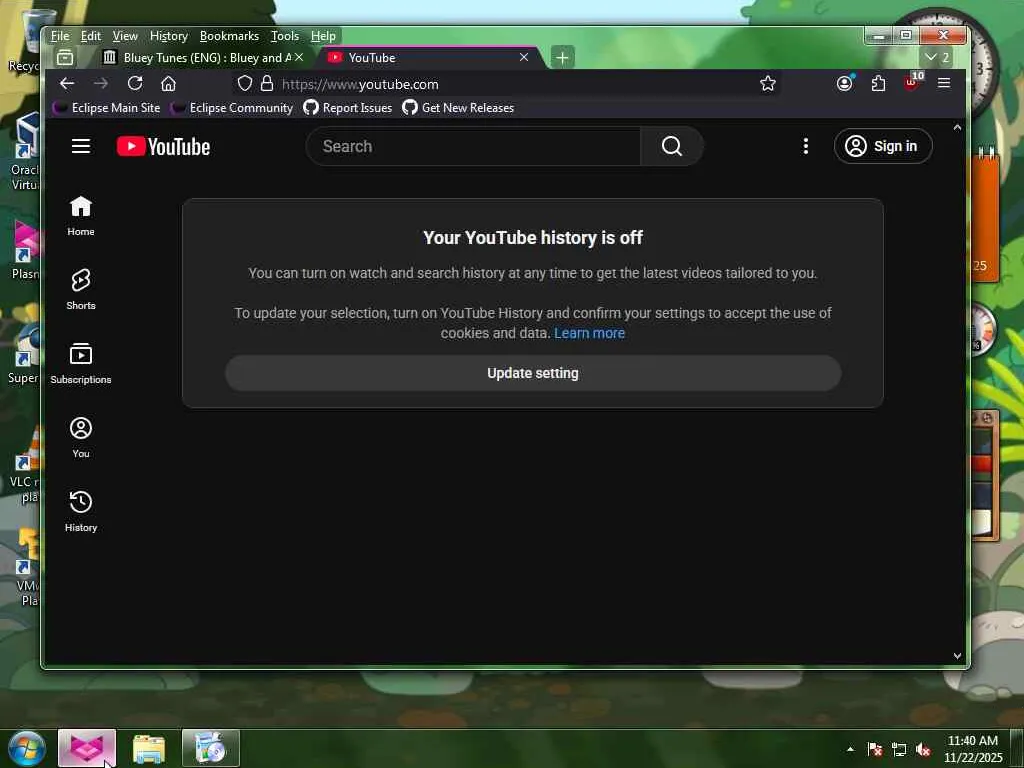Click the search magnifier button
The width and height of the screenshot is (1024, 768).
(x=671, y=146)
